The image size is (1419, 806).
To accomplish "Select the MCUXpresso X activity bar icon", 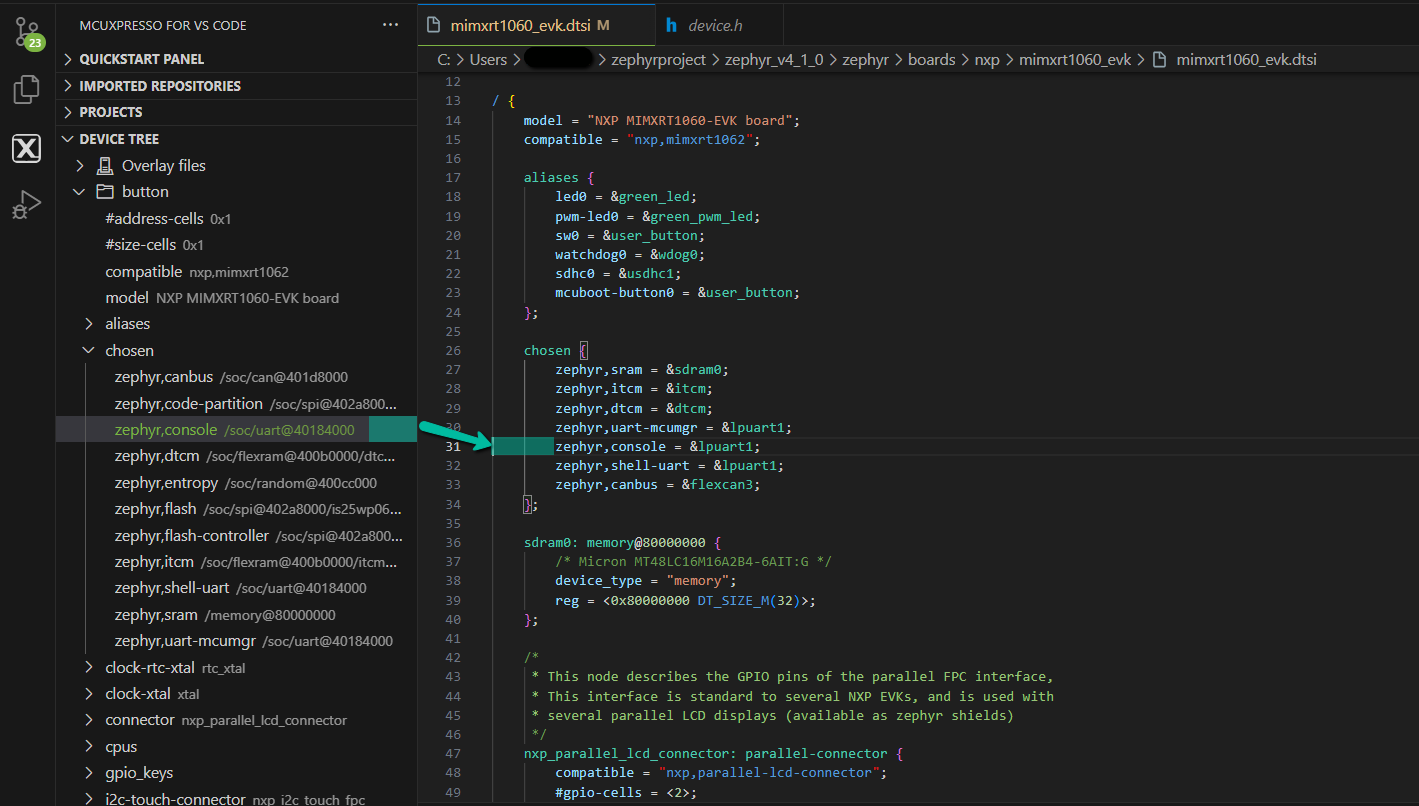I will (26, 149).
